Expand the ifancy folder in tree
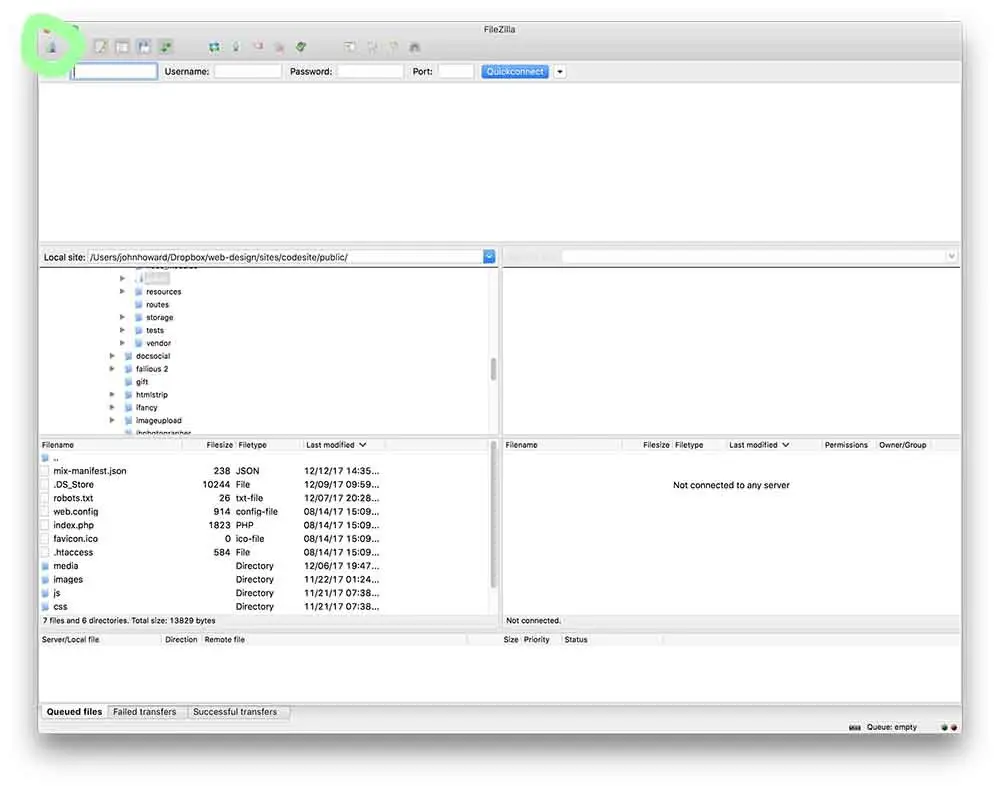The height and width of the screenshot is (788, 1000). [112, 407]
